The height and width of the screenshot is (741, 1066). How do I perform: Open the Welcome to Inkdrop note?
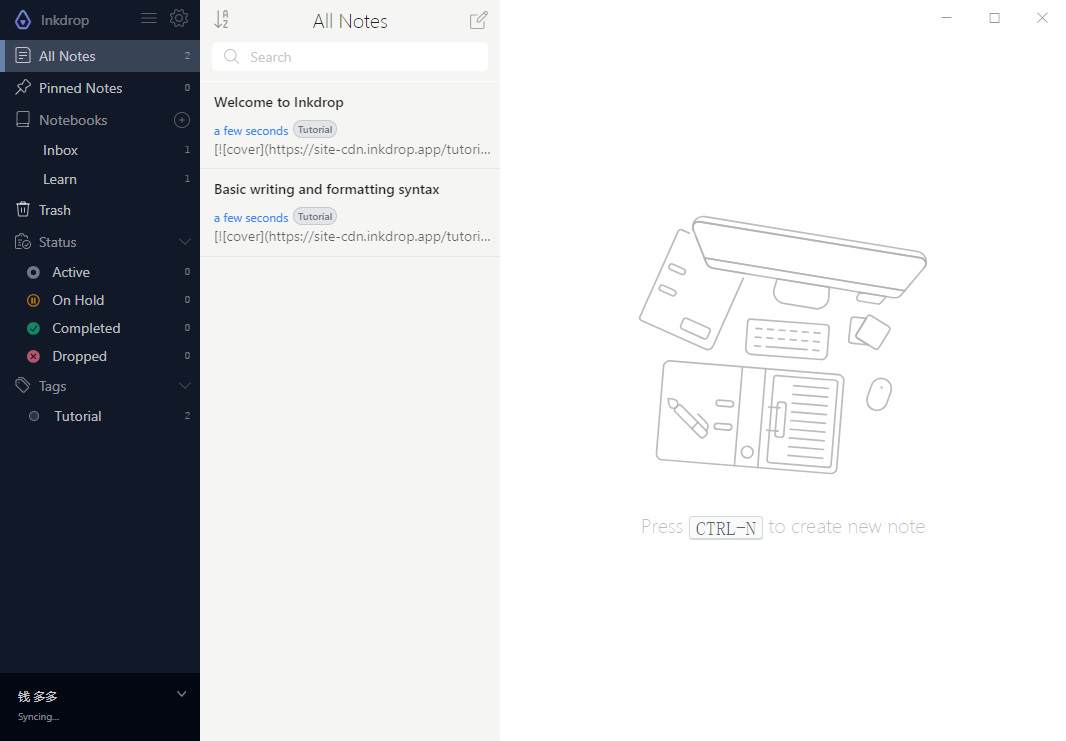pos(350,125)
